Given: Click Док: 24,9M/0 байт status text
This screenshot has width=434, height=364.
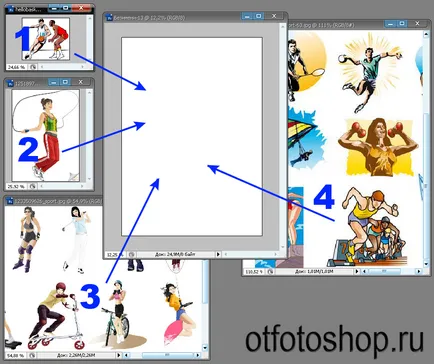Looking at the screenshot, I should click(x=175, y=254).
